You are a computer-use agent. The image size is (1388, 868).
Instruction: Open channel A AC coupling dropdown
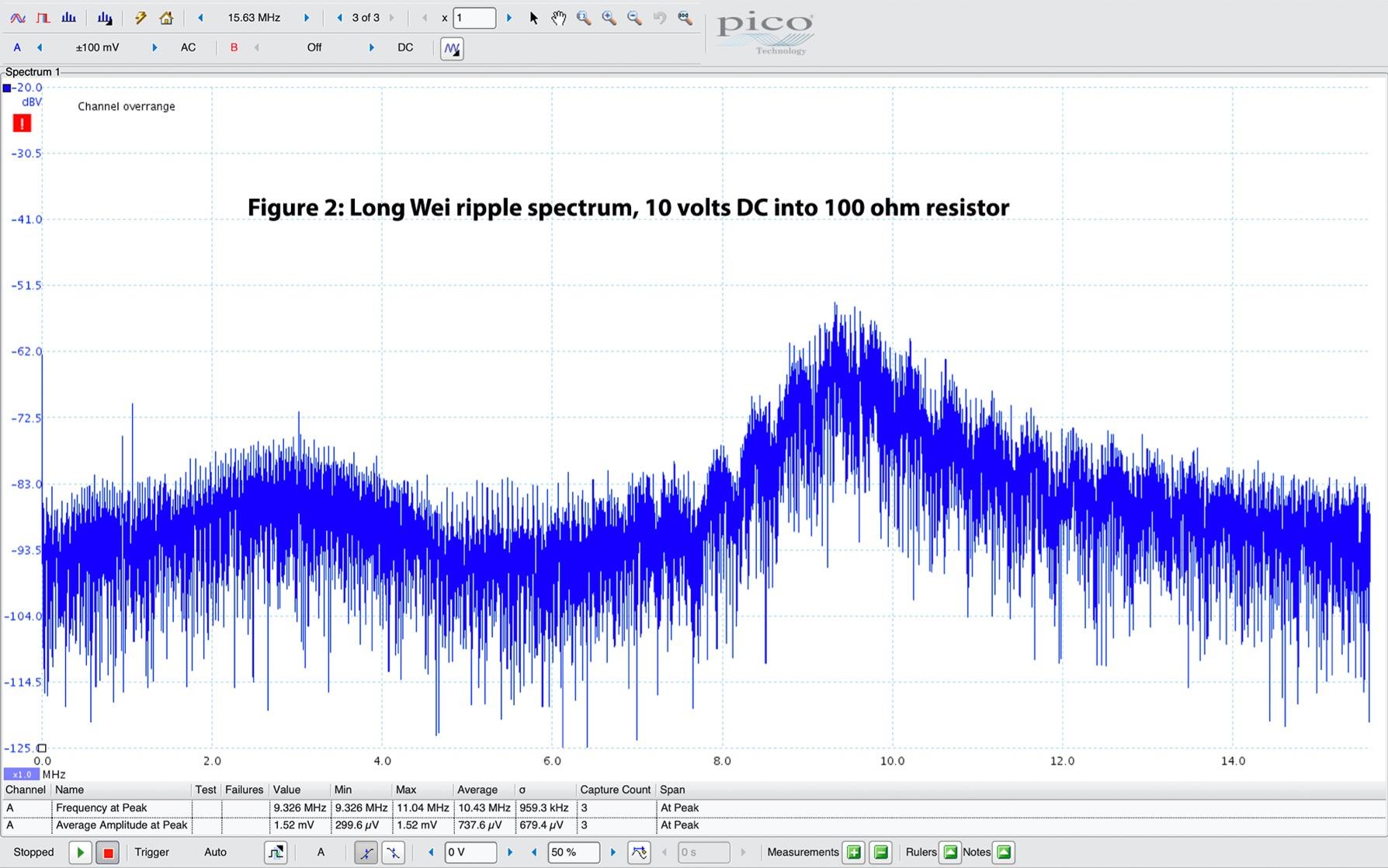coord(188,47)
